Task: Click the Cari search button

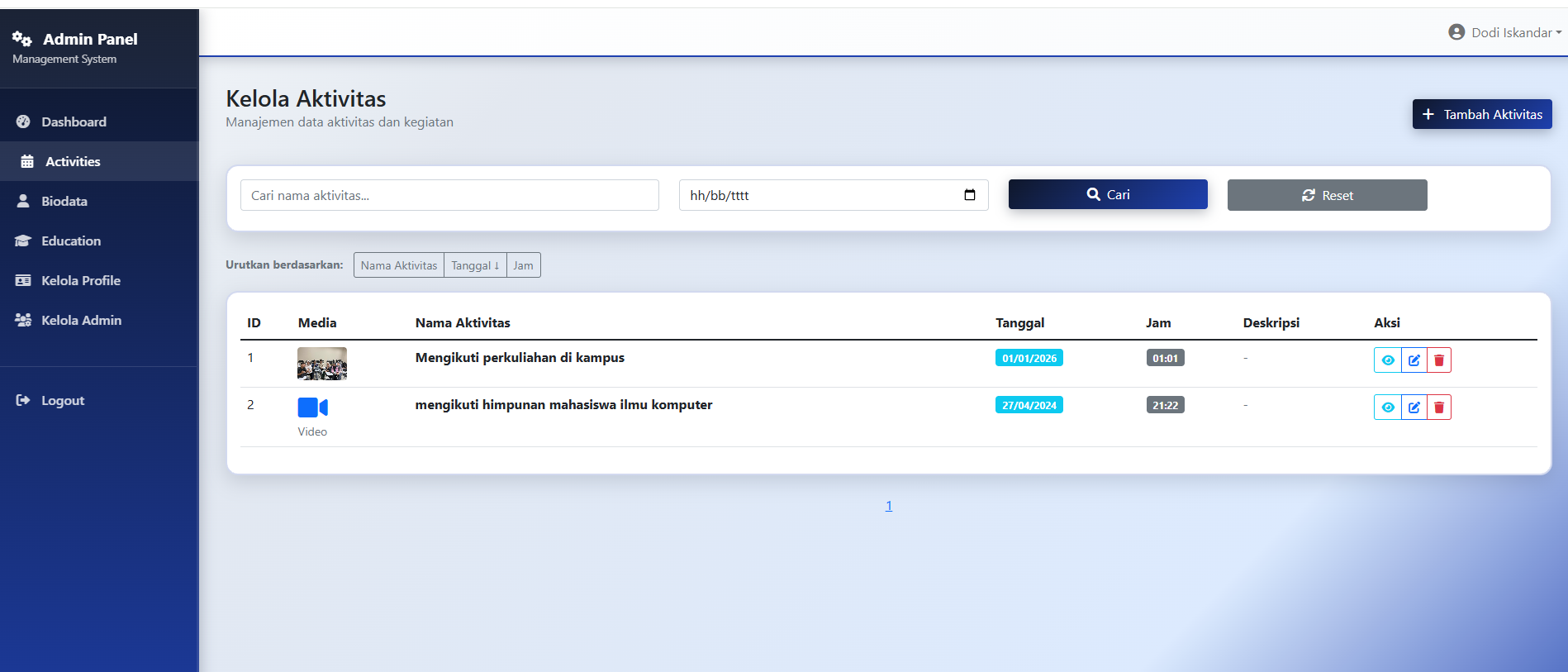Action: [1108, 194]
